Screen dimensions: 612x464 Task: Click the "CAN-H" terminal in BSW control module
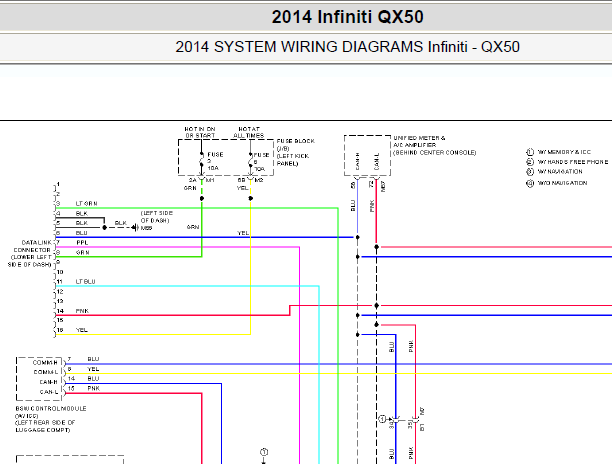click(48, 382)
